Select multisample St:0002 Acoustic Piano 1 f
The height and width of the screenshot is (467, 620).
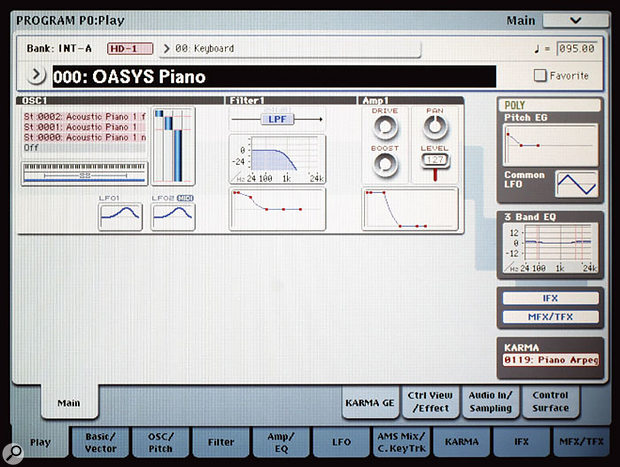(84, 117)
